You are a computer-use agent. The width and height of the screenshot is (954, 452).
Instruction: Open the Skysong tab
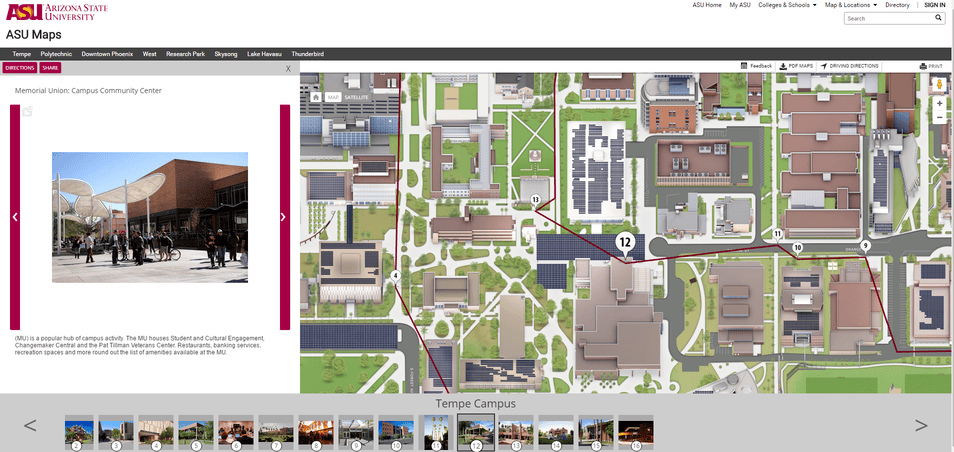(226, 54)
